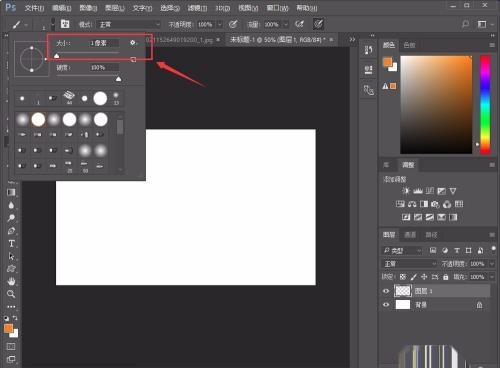Choose the highlighted hard round brush preset

38,119
